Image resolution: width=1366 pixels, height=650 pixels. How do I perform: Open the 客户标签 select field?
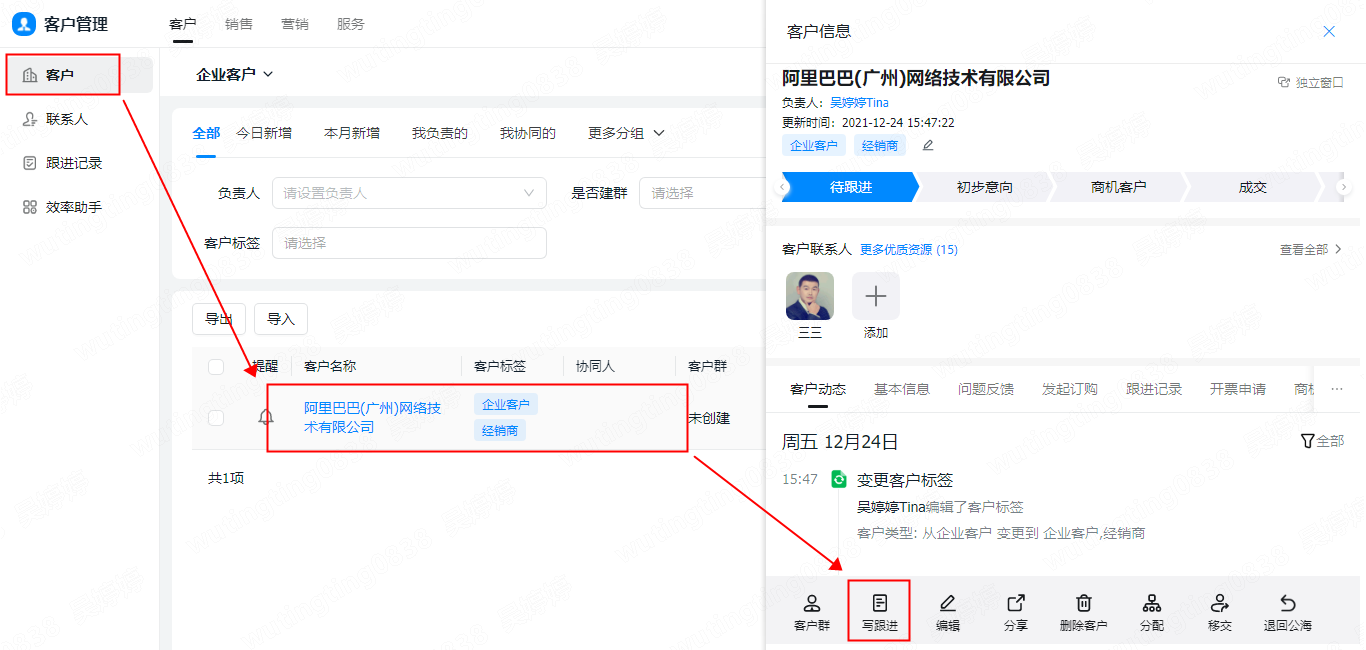pyautogui.click(x=409, y=243)
